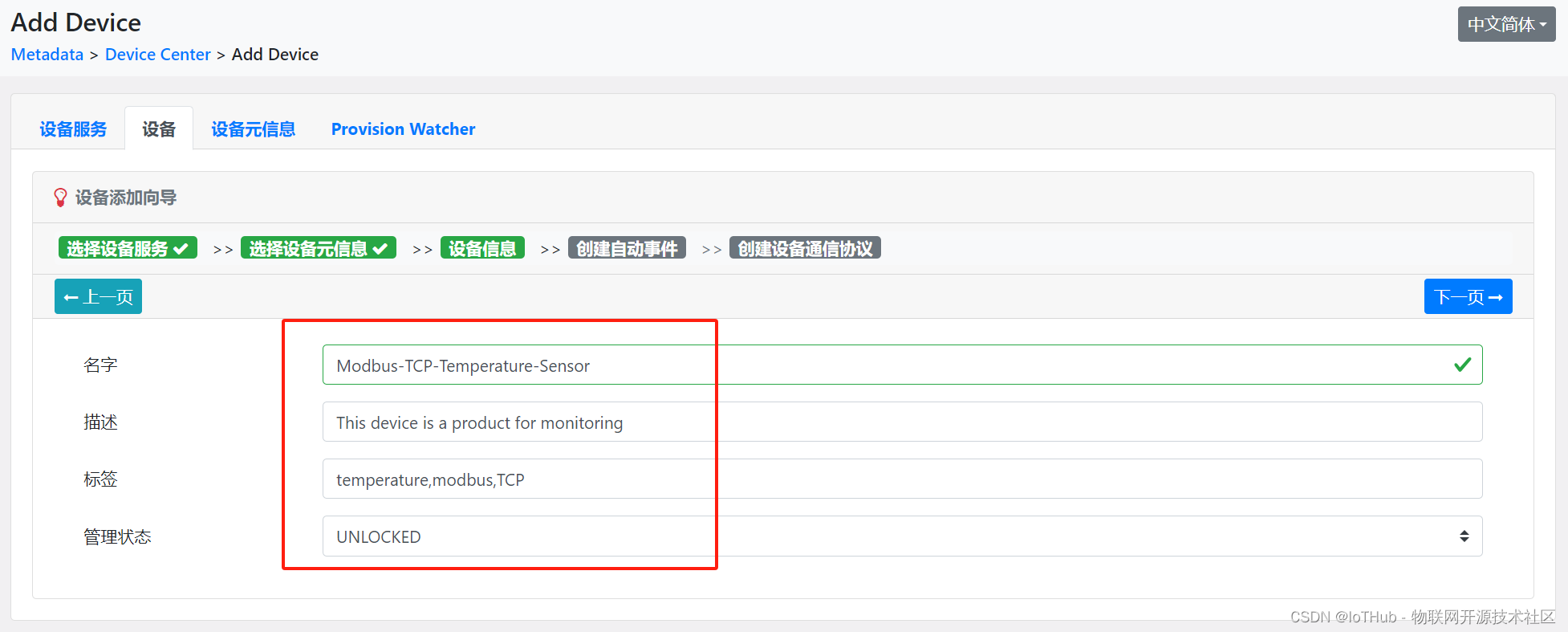Screen dimensions: 1568x632
Task: Click the Add Device page heading
Action: point(76,22)
